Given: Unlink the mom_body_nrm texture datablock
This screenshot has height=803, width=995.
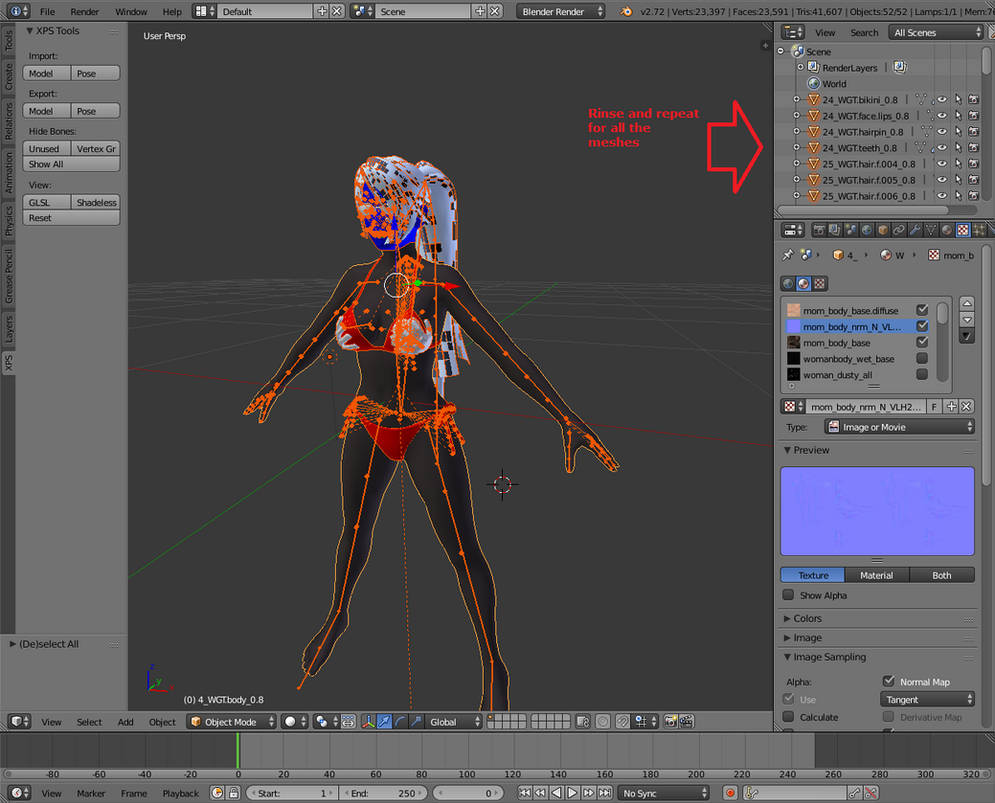Looking at the screenshot, I should tap(966, 406).
